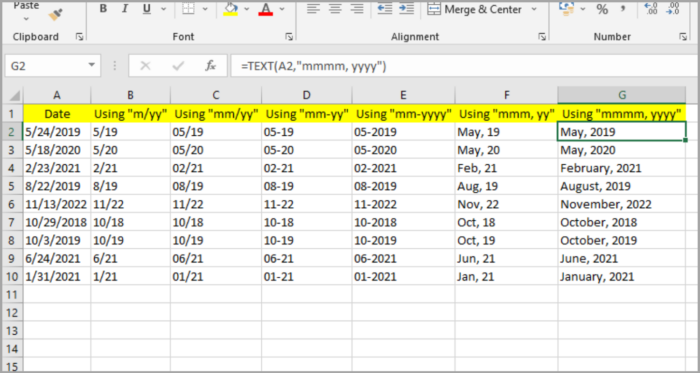Toggle Italic formatting
700x373 pixels.
(125, 9)
